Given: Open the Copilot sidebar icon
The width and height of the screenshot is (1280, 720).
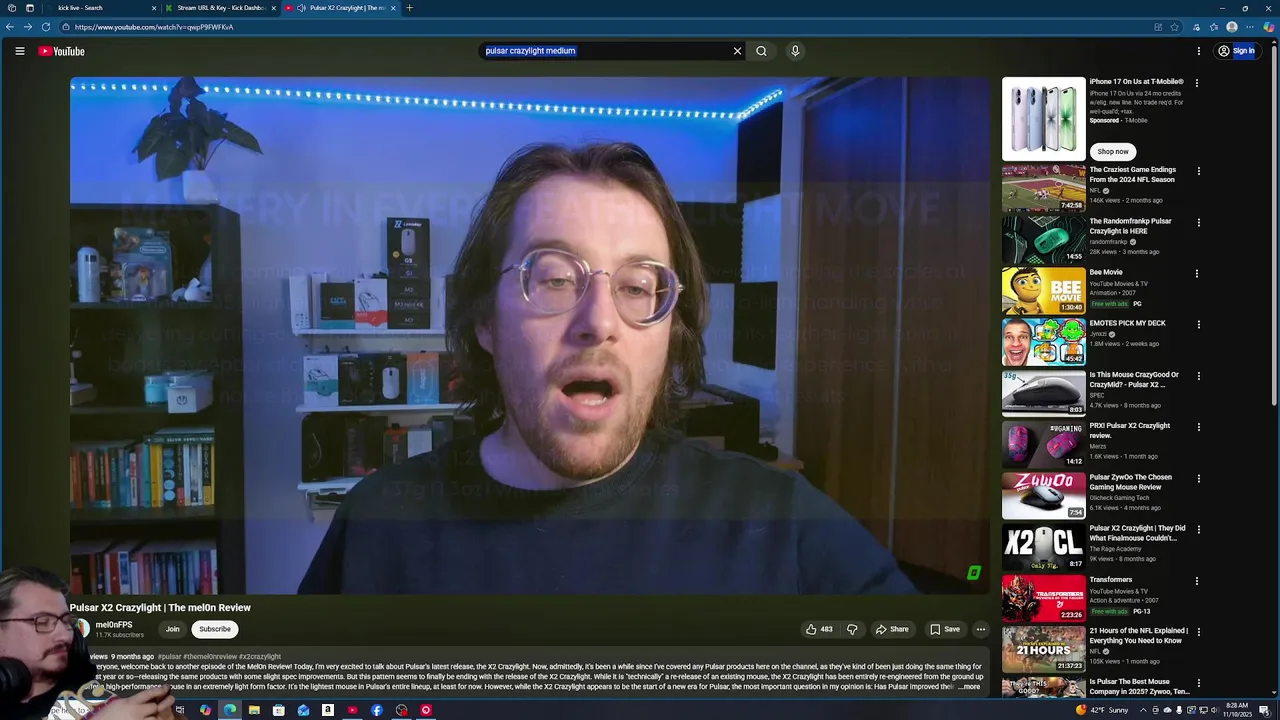Looking at the screenshot, I should (x=1268, y=27).
